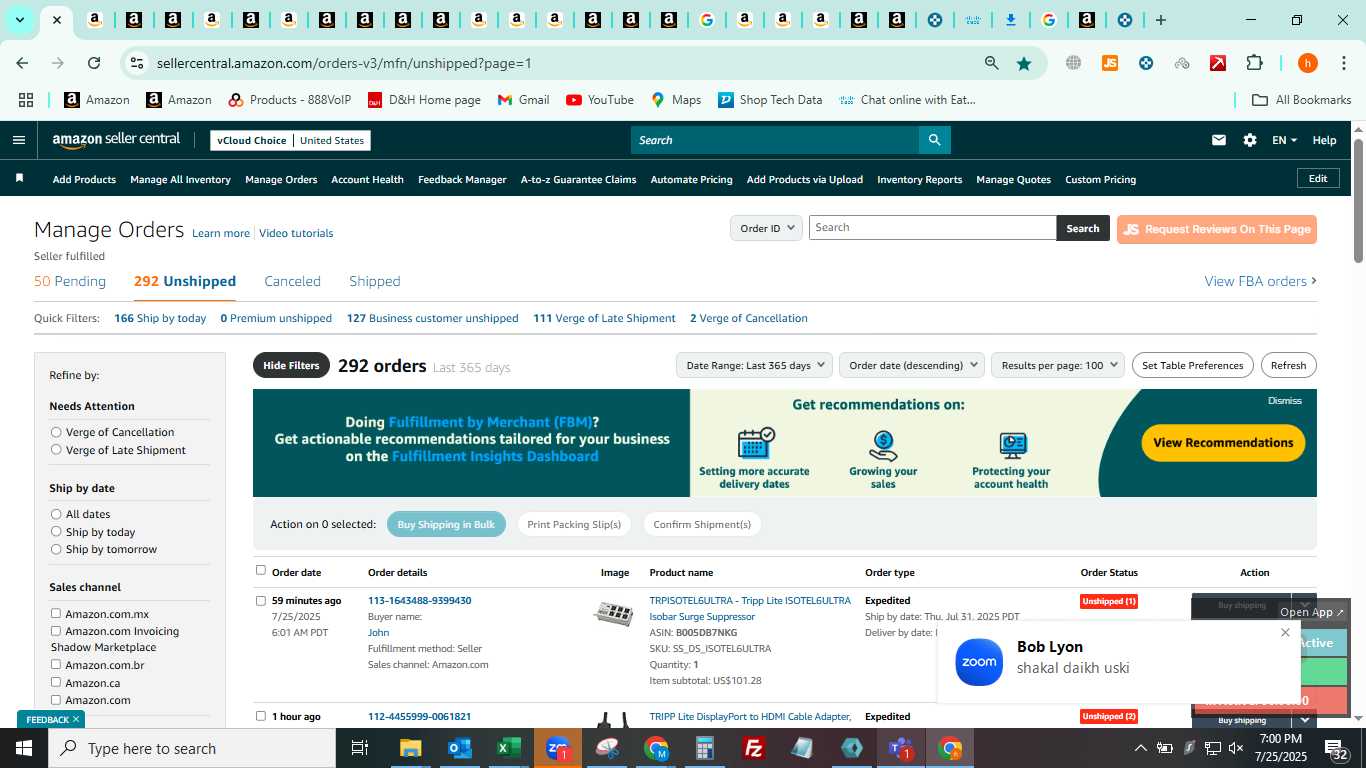Click the bookmark flag icon in nav bar
1366x768 pixels.
[19, 178]
